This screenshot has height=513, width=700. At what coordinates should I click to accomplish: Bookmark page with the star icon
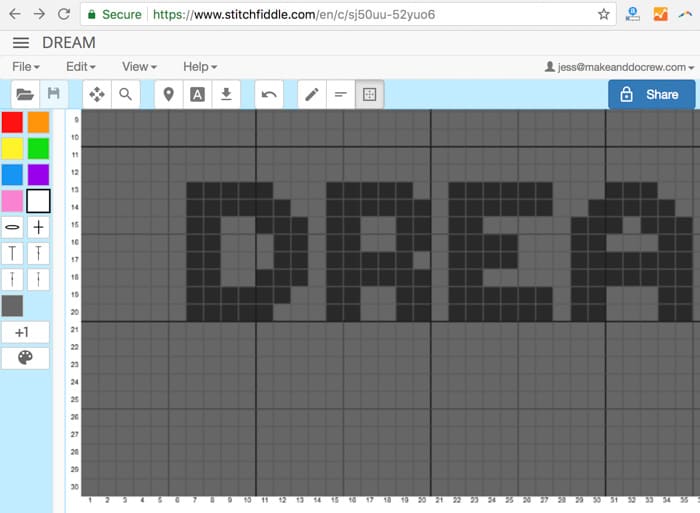pos(604,14)
